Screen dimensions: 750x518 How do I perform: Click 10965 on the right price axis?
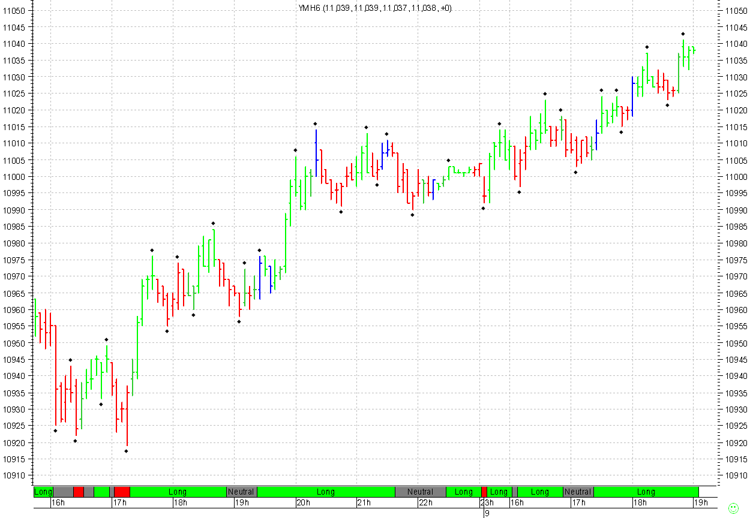pyautogui.click(x=736, y=293)
